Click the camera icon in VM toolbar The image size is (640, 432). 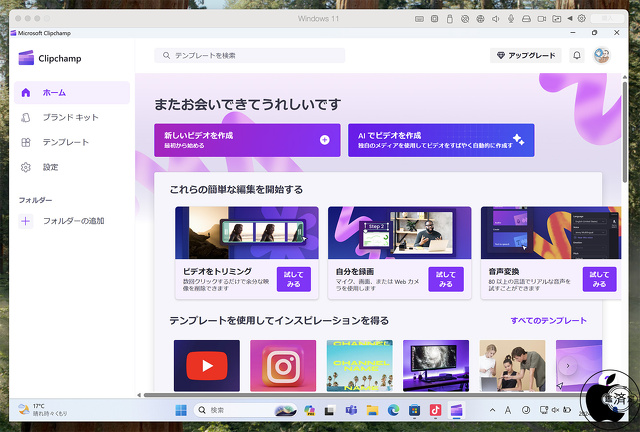coord(542,19)
